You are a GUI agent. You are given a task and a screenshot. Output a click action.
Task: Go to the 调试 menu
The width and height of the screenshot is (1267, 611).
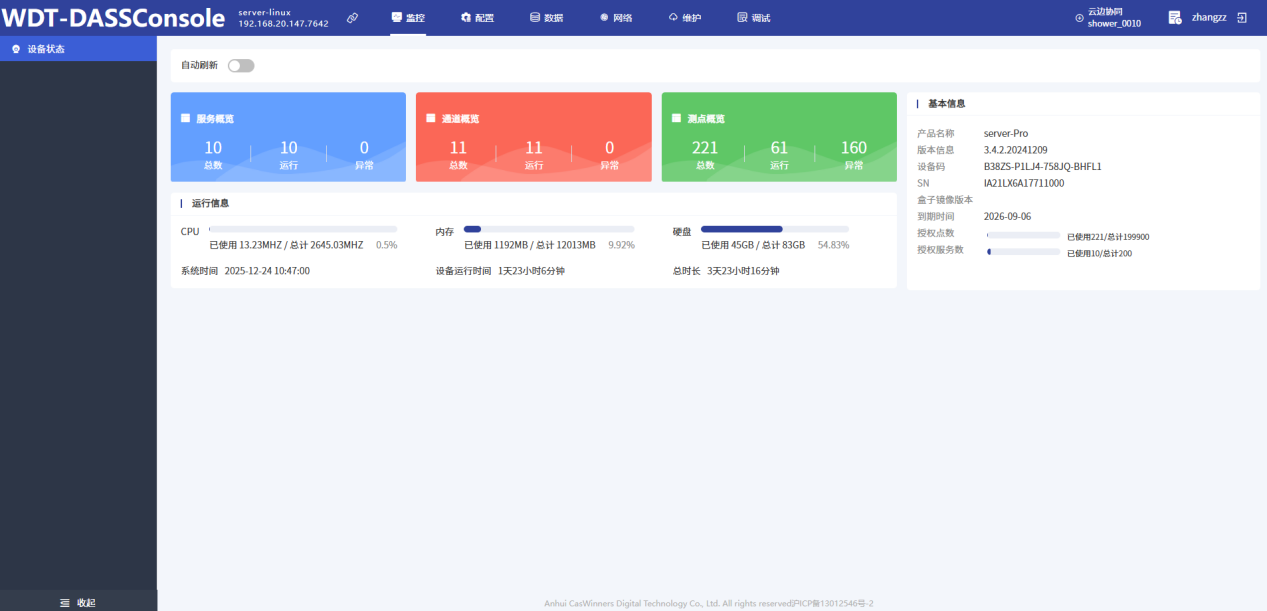753,18
